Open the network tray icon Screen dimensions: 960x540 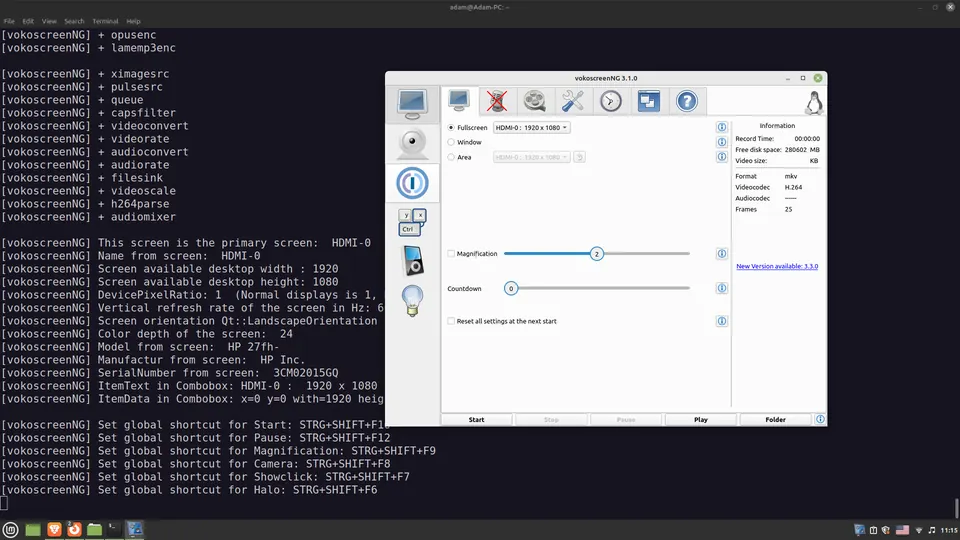pyautogui.click(x=918, y=530)
